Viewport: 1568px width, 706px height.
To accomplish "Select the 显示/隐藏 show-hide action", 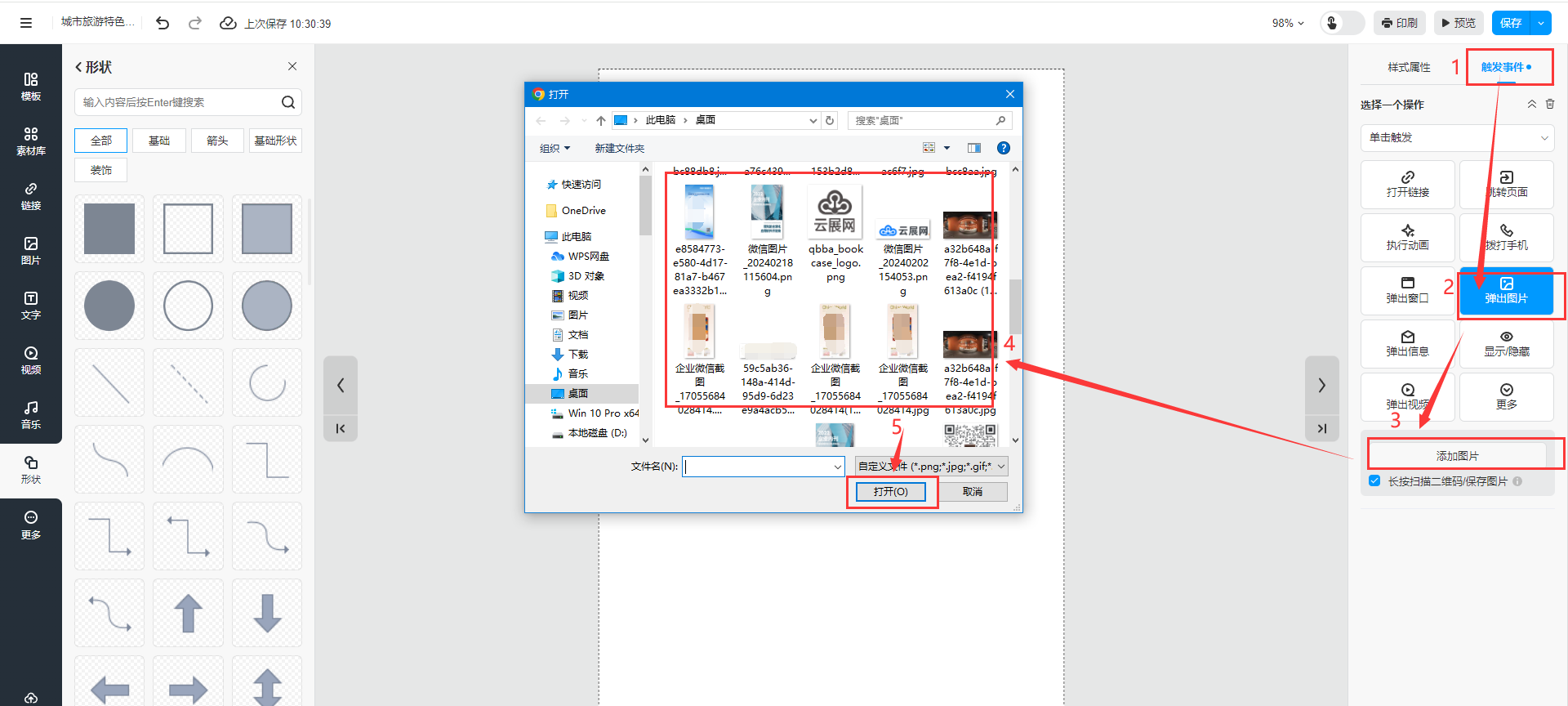I will point(1506,344).
